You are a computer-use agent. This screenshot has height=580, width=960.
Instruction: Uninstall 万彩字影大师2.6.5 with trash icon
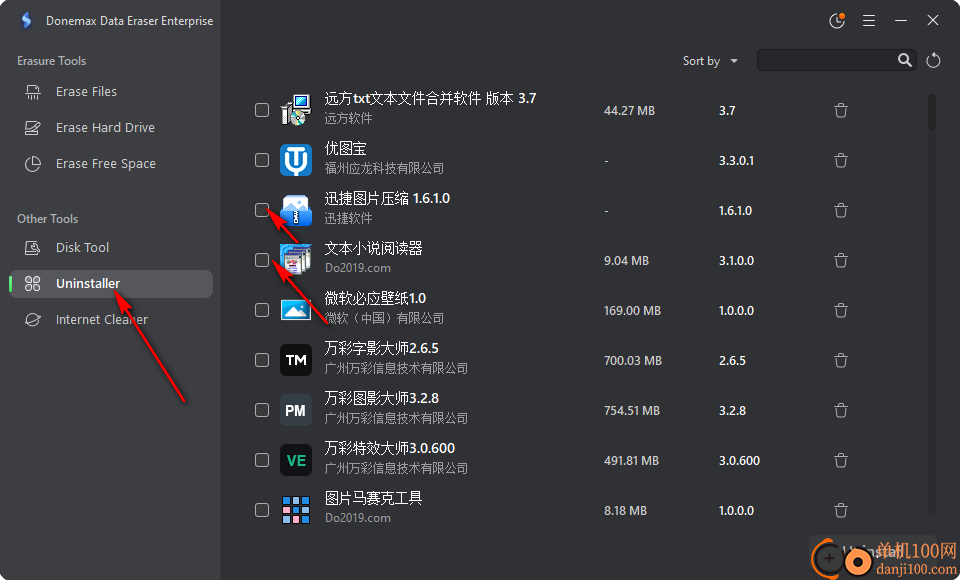coord(841,360)
